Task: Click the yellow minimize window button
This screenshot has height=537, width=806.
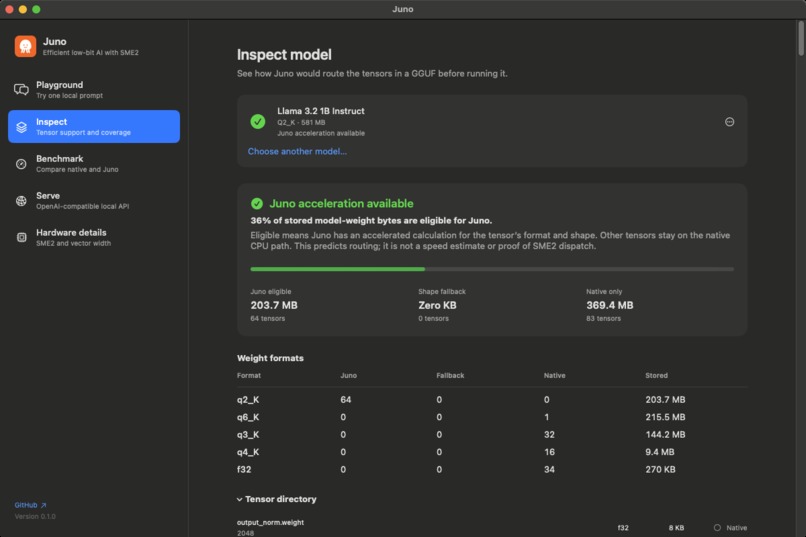Action: [x=23, y=9]
